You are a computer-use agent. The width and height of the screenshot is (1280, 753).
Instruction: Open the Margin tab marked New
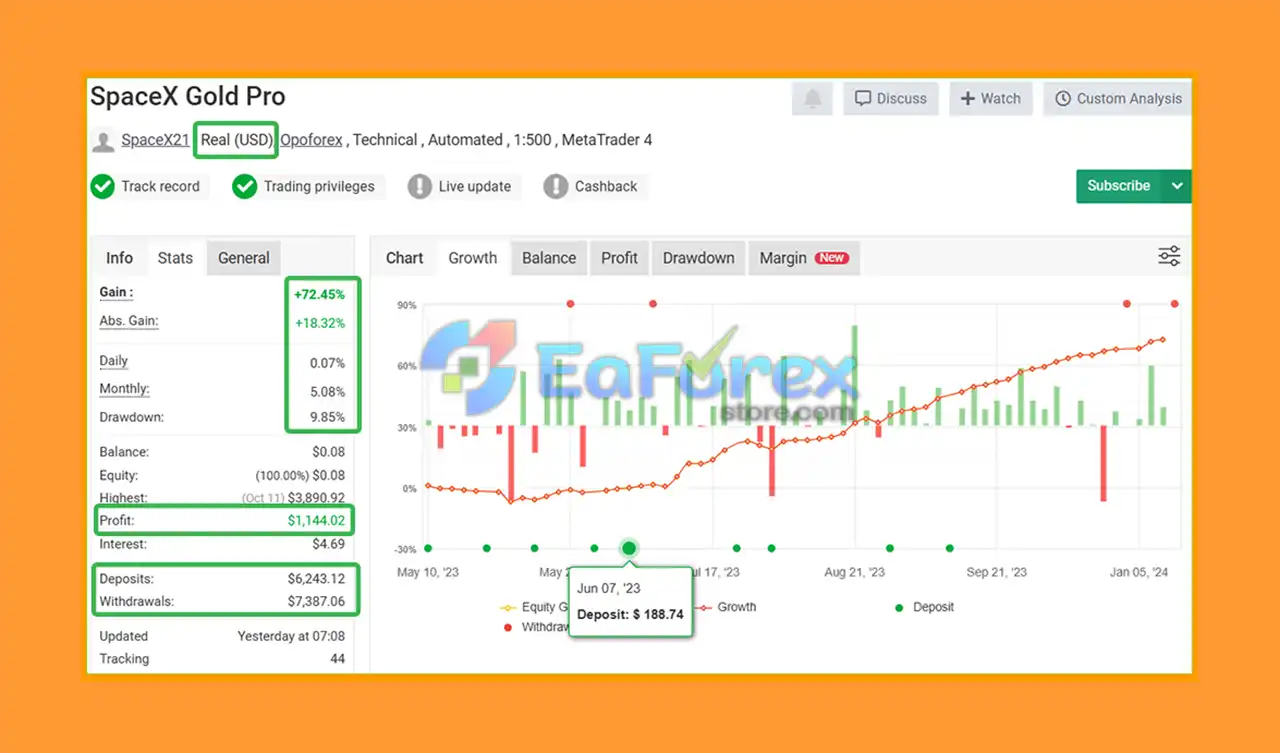(x=804, y=258)
